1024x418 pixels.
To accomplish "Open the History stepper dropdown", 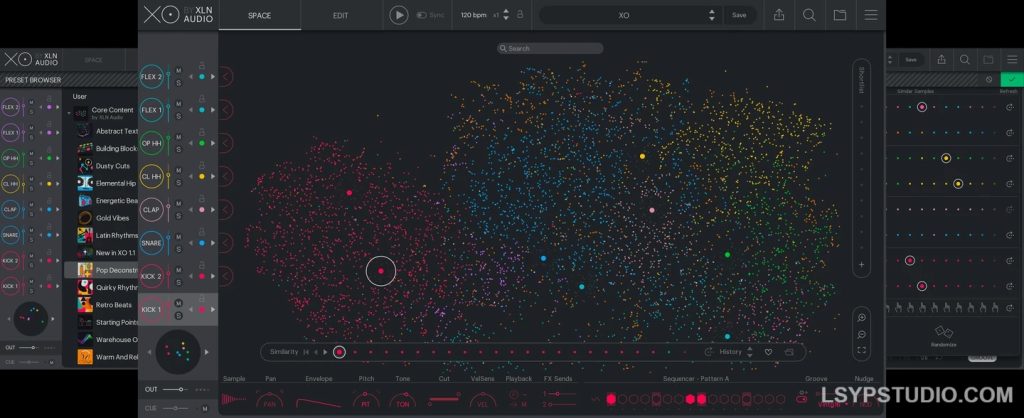I will tap(750, 352).
